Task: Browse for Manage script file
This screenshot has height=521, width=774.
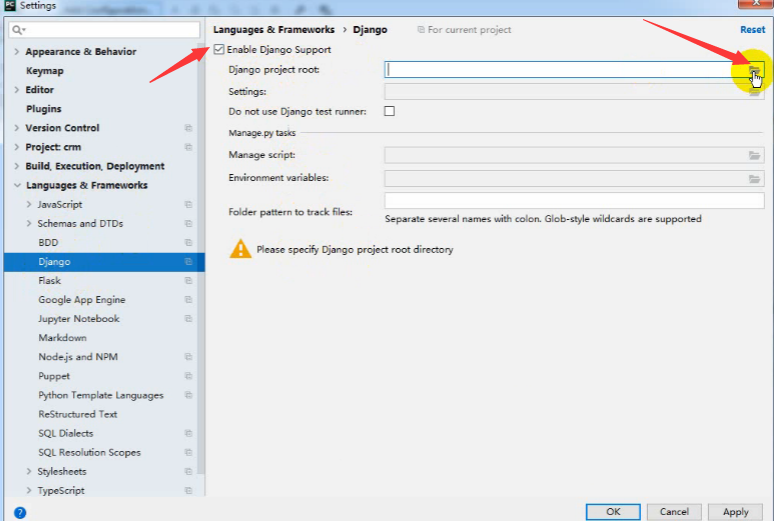Action: 754,156
